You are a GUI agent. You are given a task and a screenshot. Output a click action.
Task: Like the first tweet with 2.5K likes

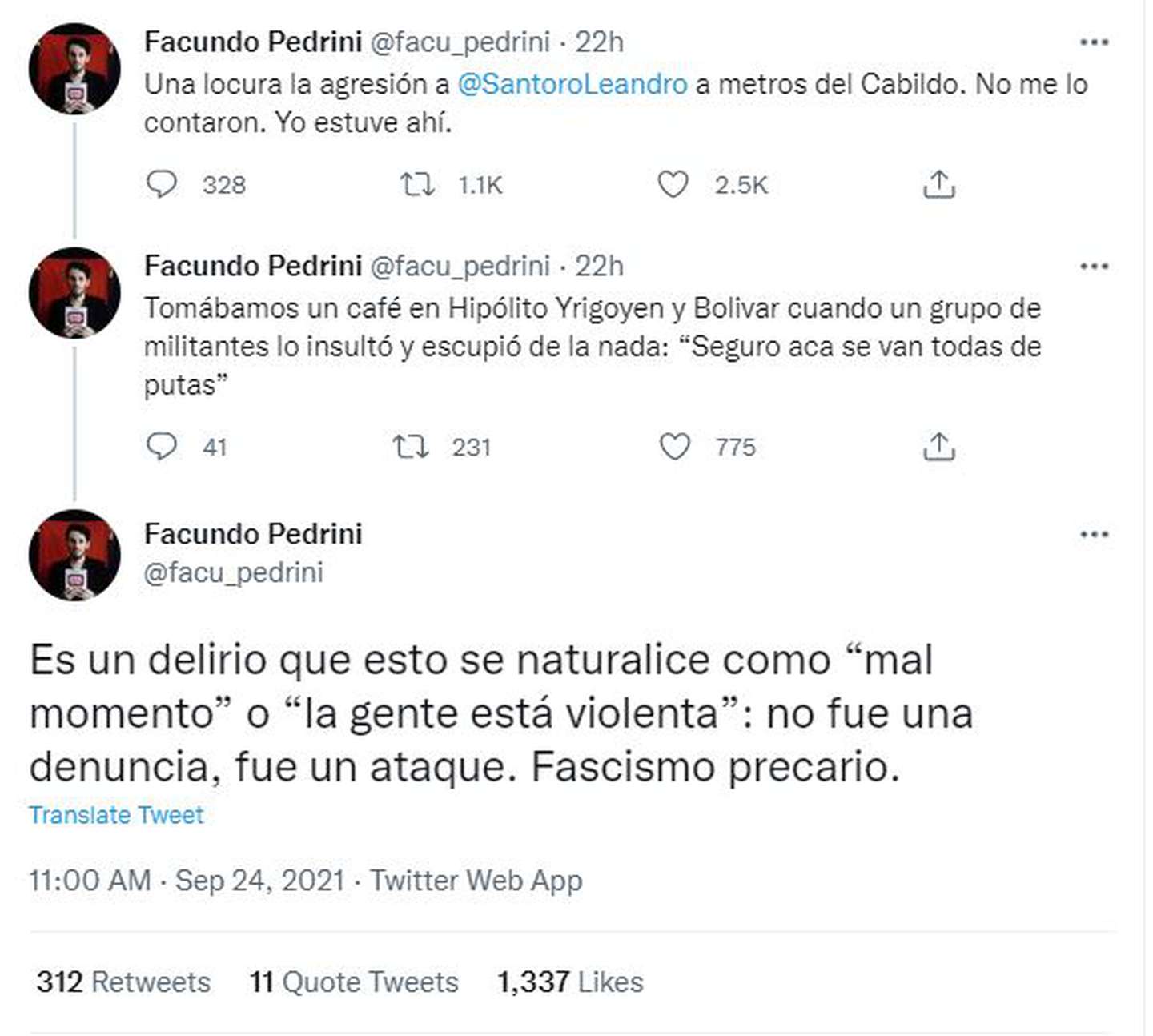click(x=673, y=185)
